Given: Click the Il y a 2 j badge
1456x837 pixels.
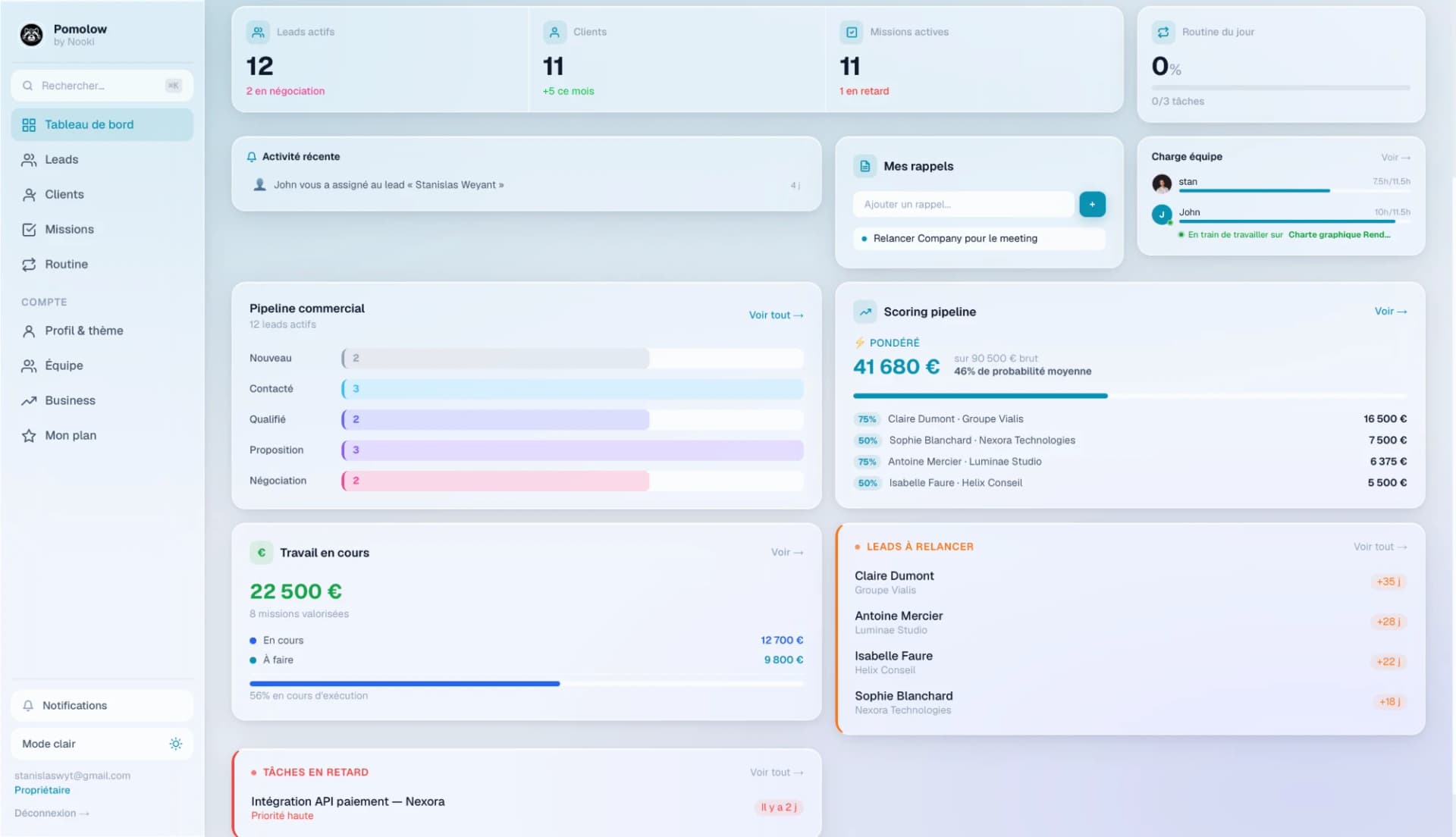Looking at the screenshot, I should 778,807.
